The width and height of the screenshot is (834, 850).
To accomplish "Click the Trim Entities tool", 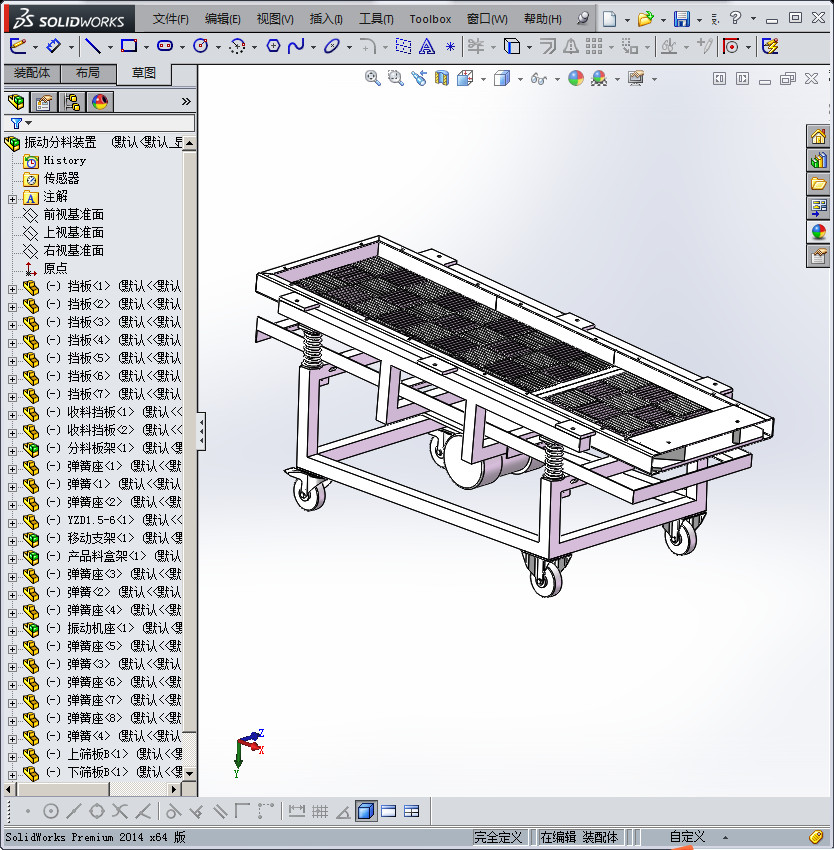I will 476,47.
